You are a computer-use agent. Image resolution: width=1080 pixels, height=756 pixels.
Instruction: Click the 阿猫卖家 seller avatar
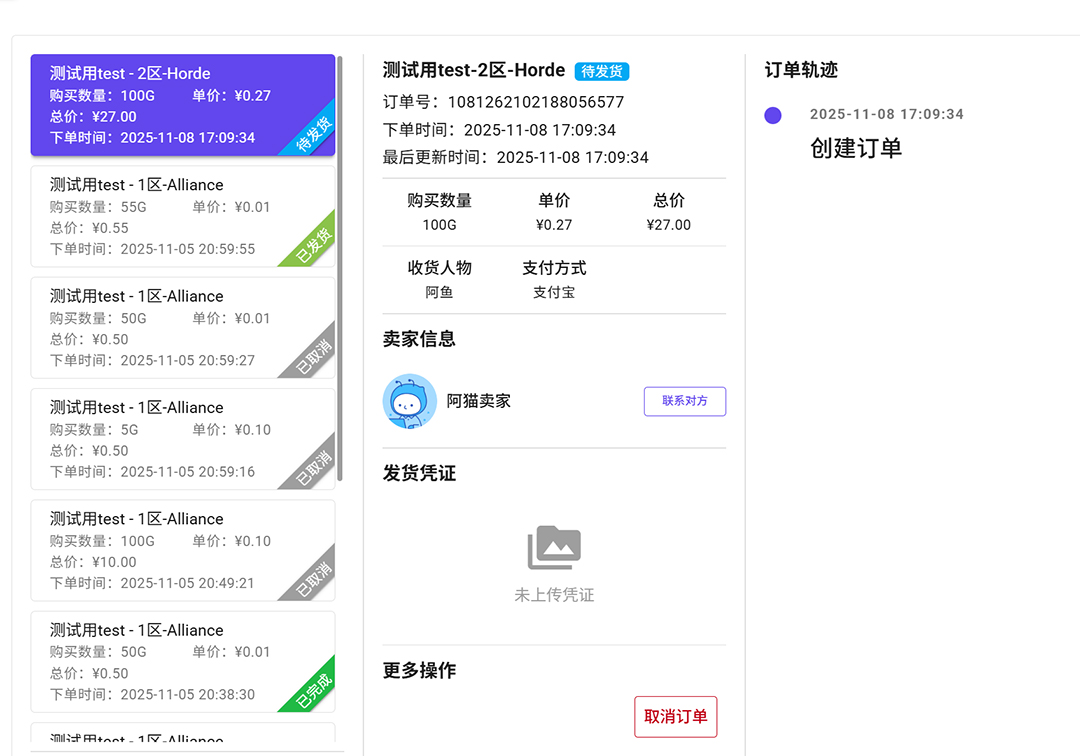pyautogui.click(x=410, y=402)
